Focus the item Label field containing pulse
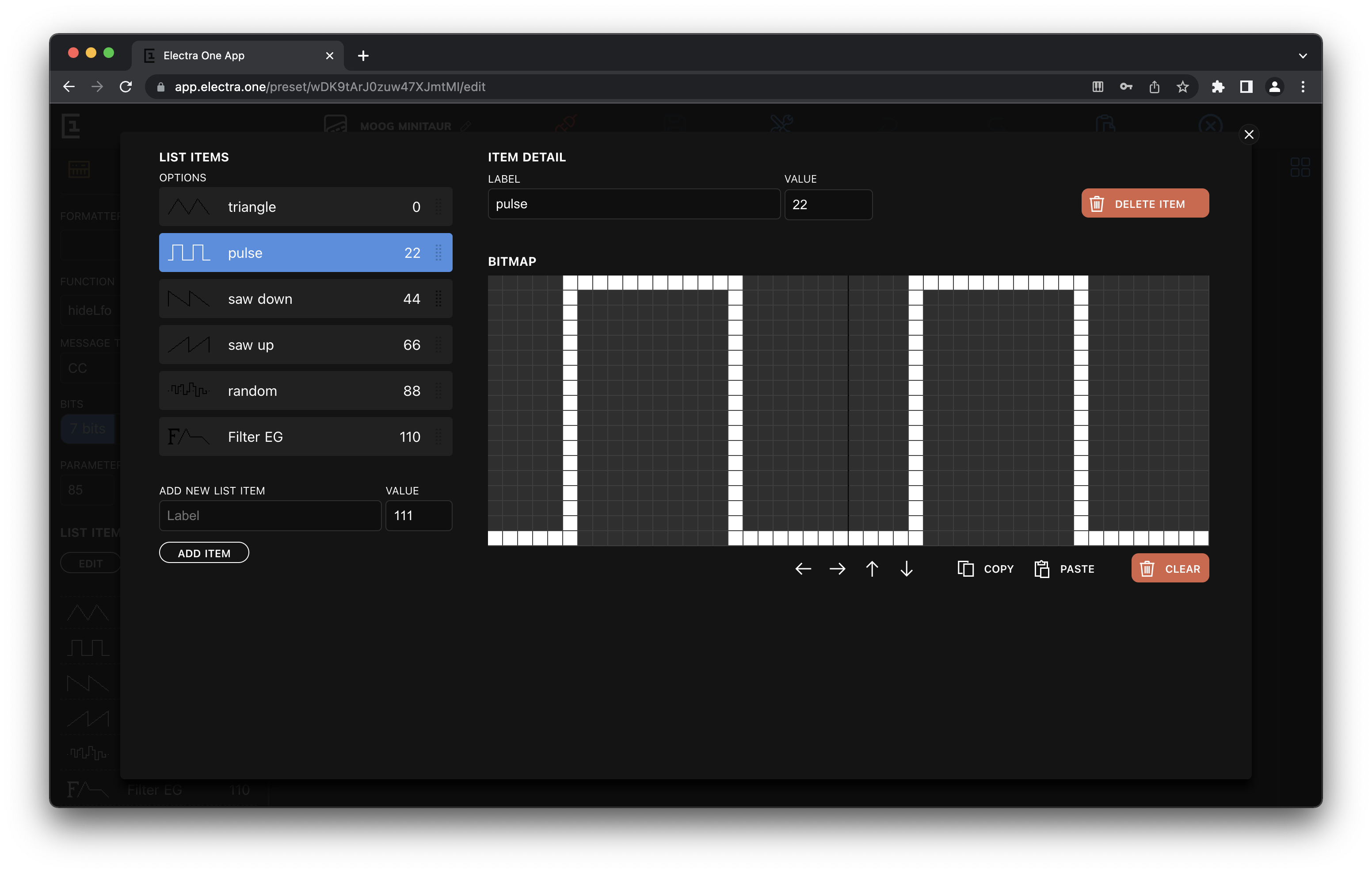The image size is (1372, 873). pyautogui.click(x=633, y=204)
